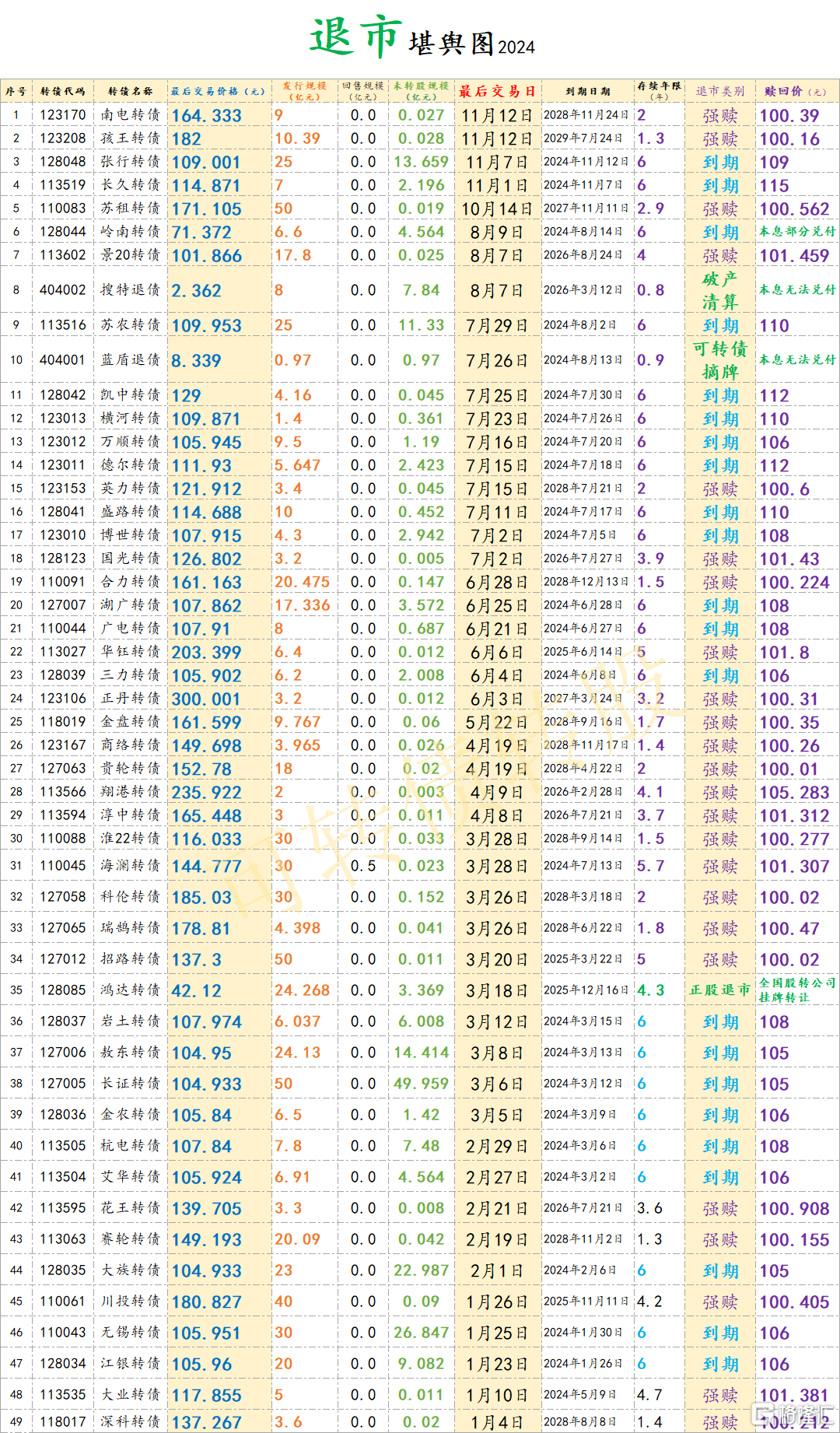840x1433 pixels.
Task: Click the 300.001 price for 正丹转债
Action: pos(206,699)
